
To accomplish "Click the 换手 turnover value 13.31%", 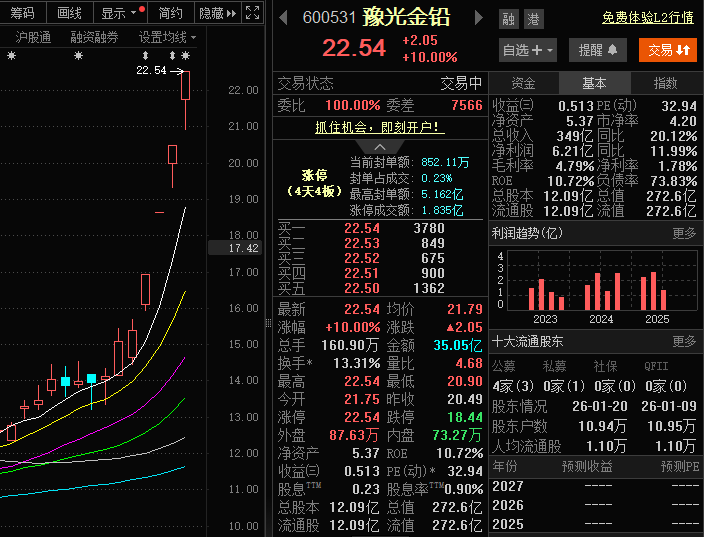I will tap(357, 363).
